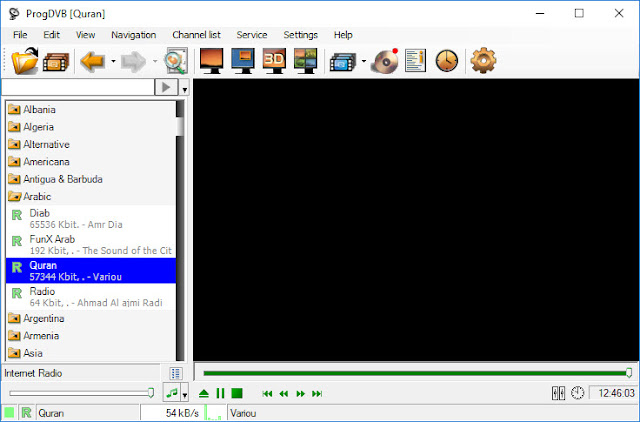Expand the Alternative folder
This screenshot has width=640, height=422.
tap(14, 144)
